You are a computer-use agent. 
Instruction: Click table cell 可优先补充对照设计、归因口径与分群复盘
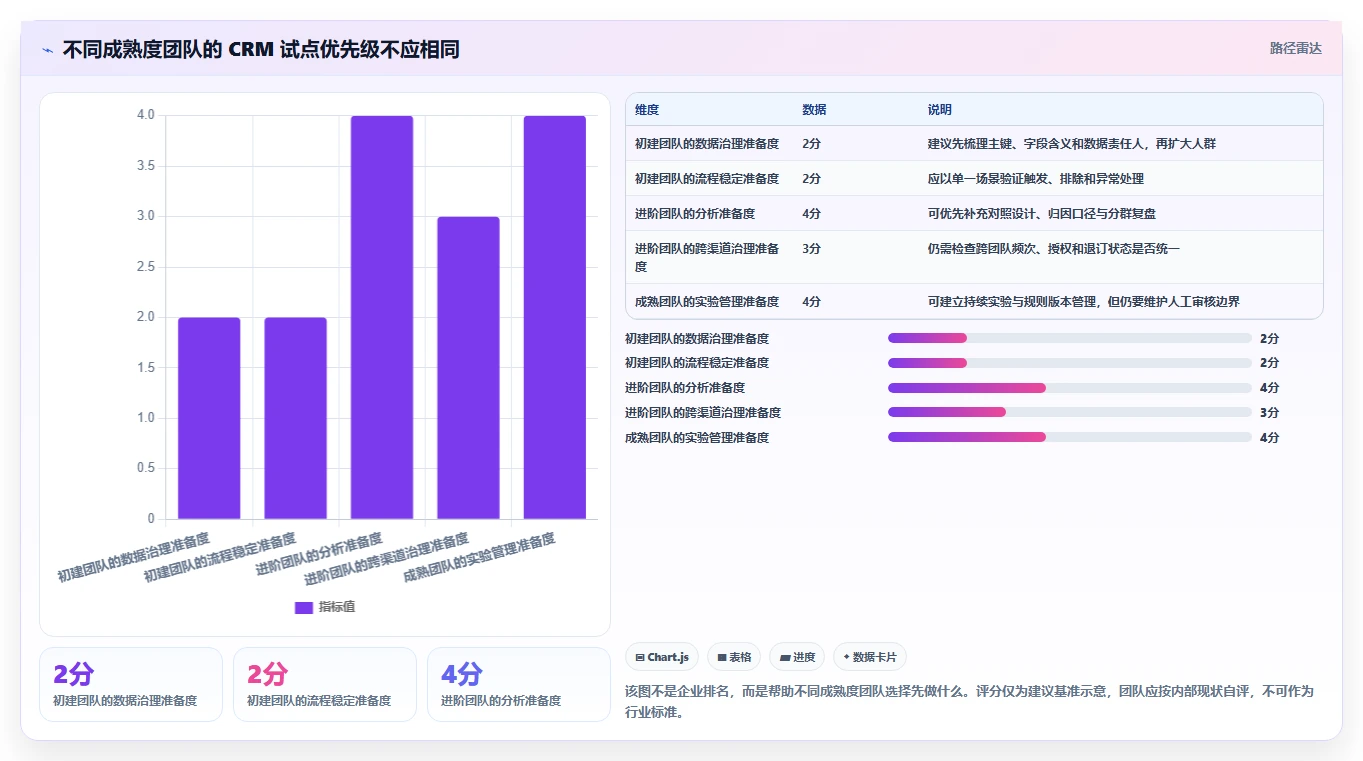point(1042,214)
